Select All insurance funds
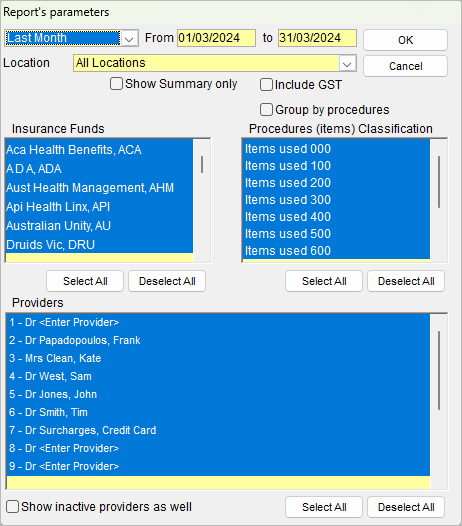Image resolution: width=462 pixels, height=526 pixels. click(85, 281)
